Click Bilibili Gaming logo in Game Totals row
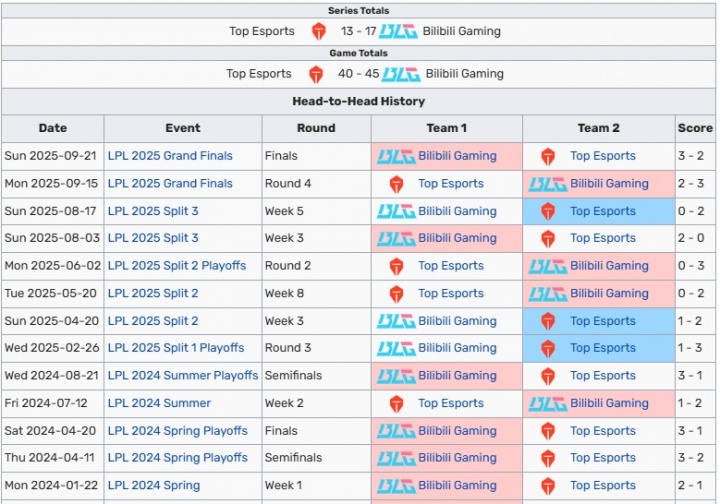 (x=401, y=74)
